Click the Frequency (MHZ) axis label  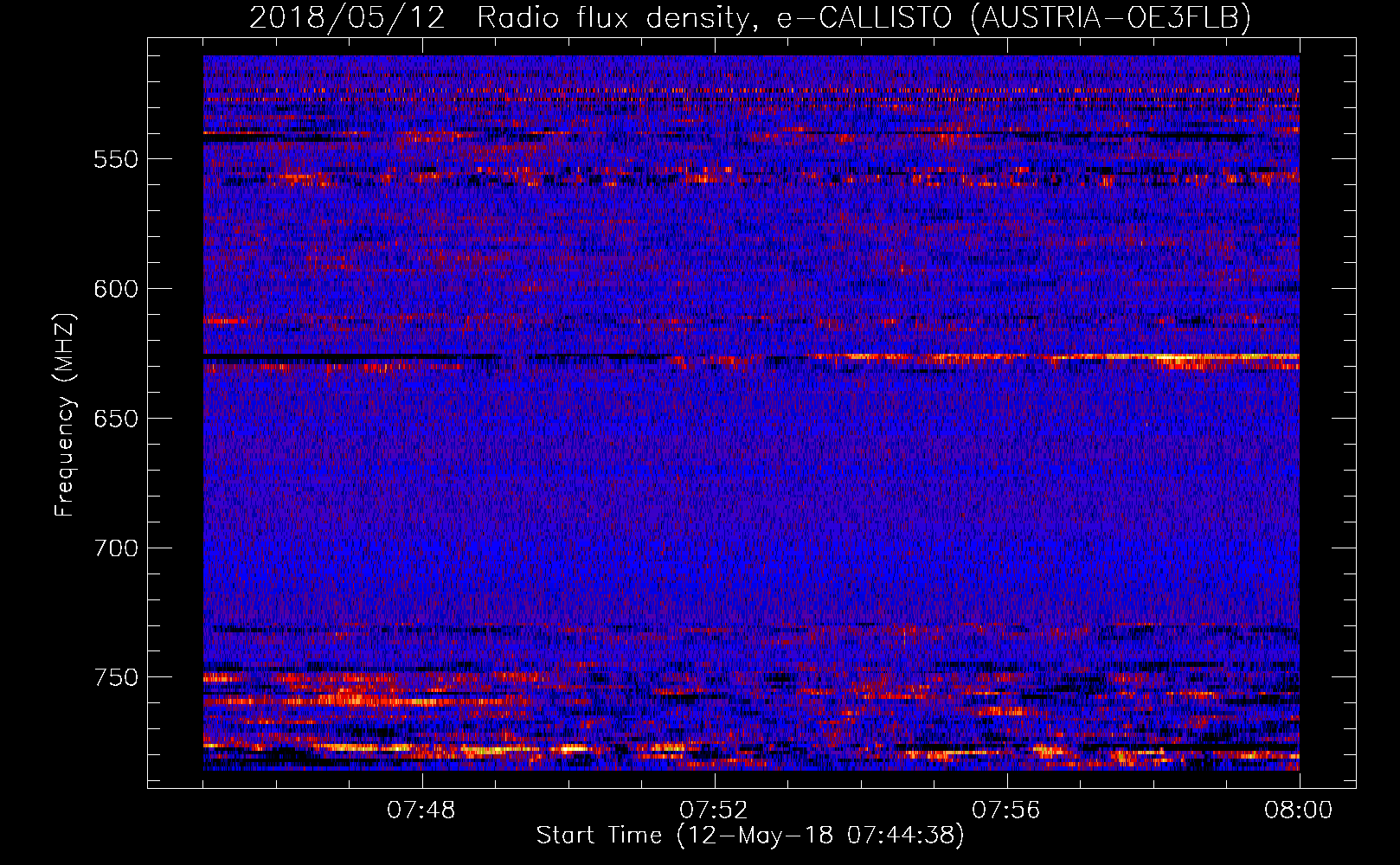click(65, 414)
